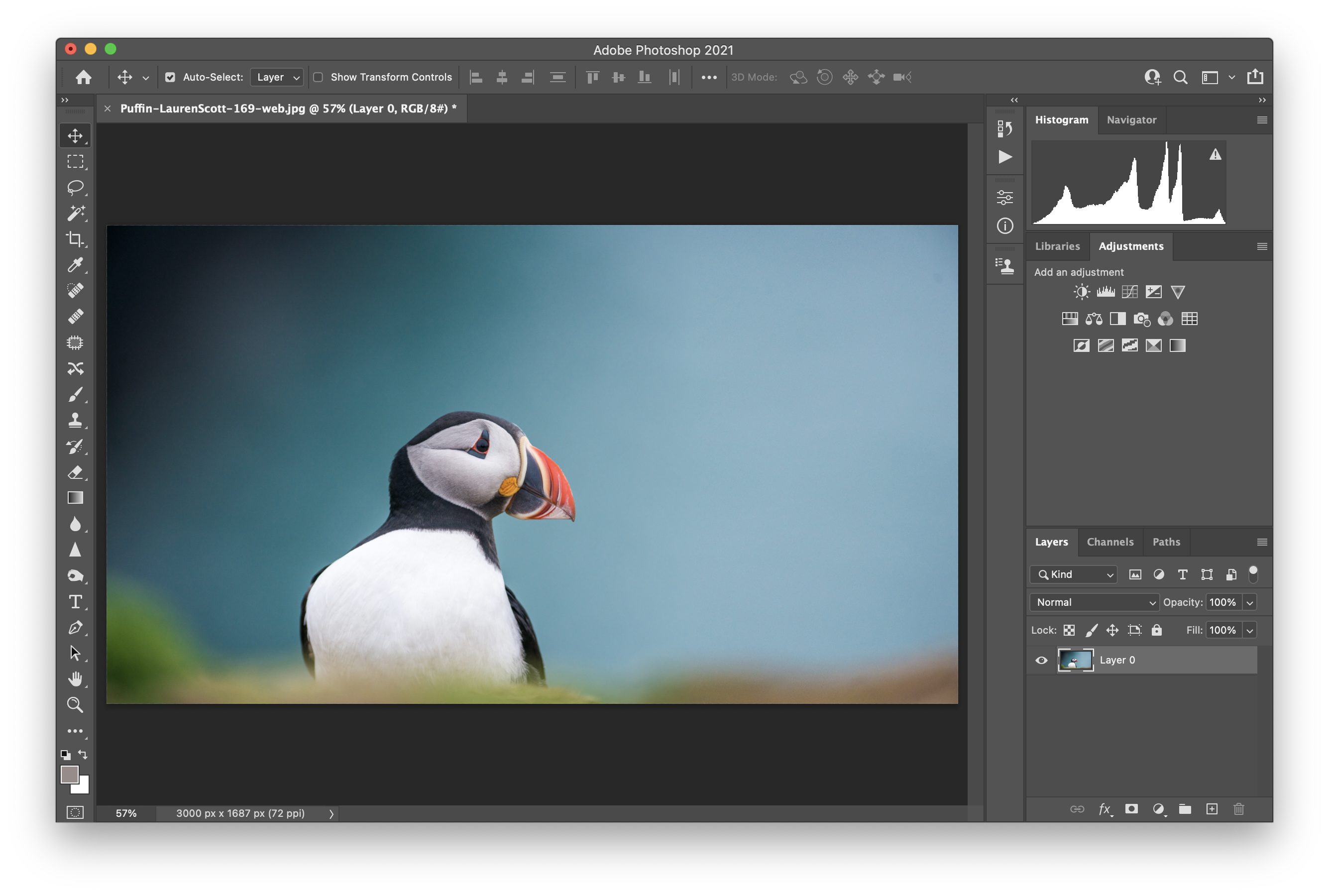The width and height of the screenshot is (1329, 896).
Task: Click the Home button
Action: click(84, 77)
